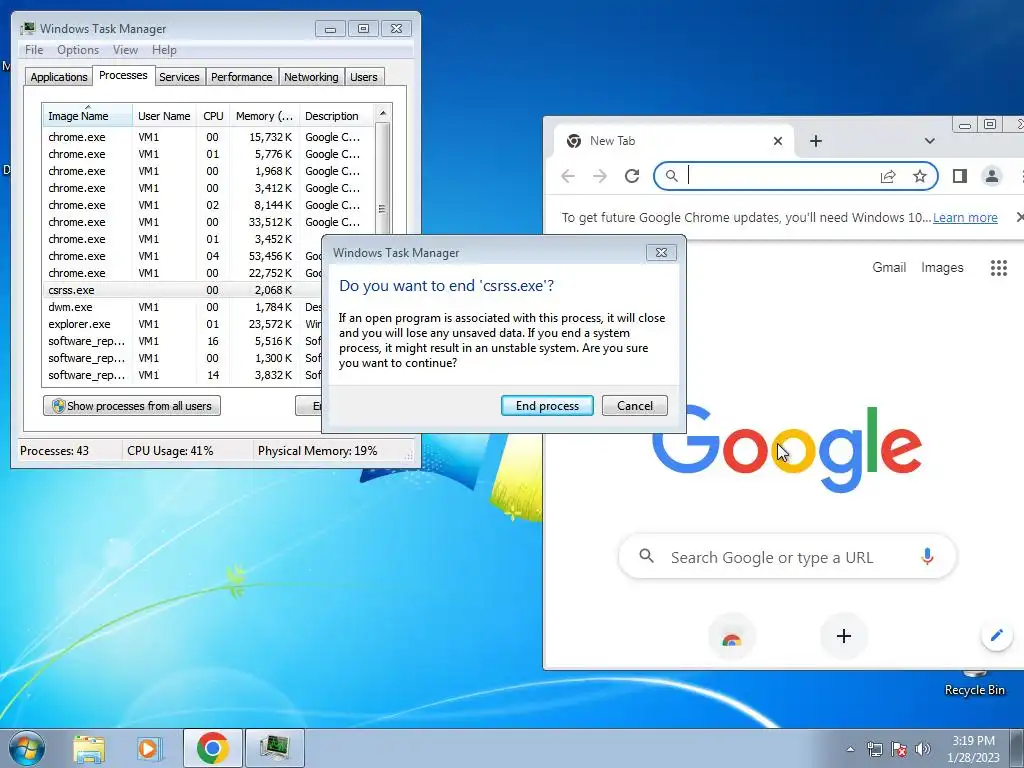
Task: Open the Windows Start menu
Action: click(x=27, y=748)
